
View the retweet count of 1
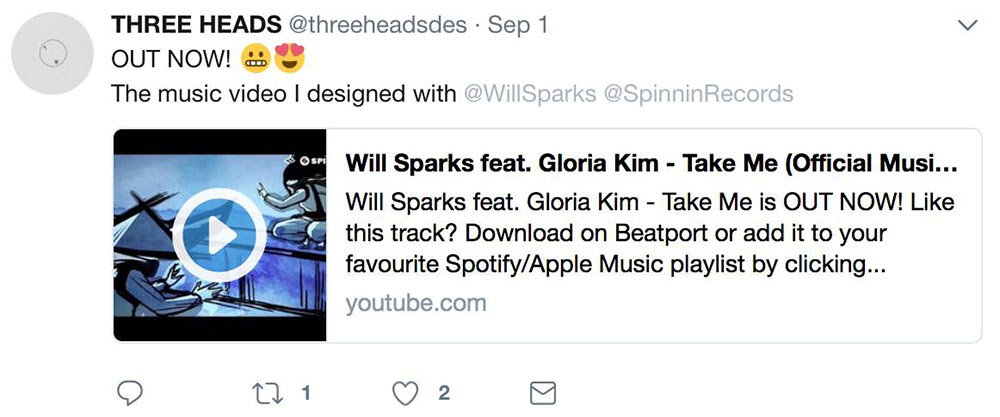(306, 392)
